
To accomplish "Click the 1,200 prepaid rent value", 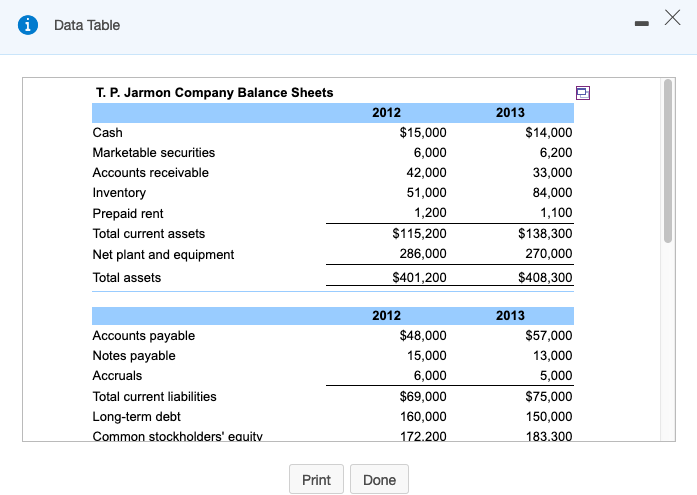I will pyautogui.click(x=430, y=212).
